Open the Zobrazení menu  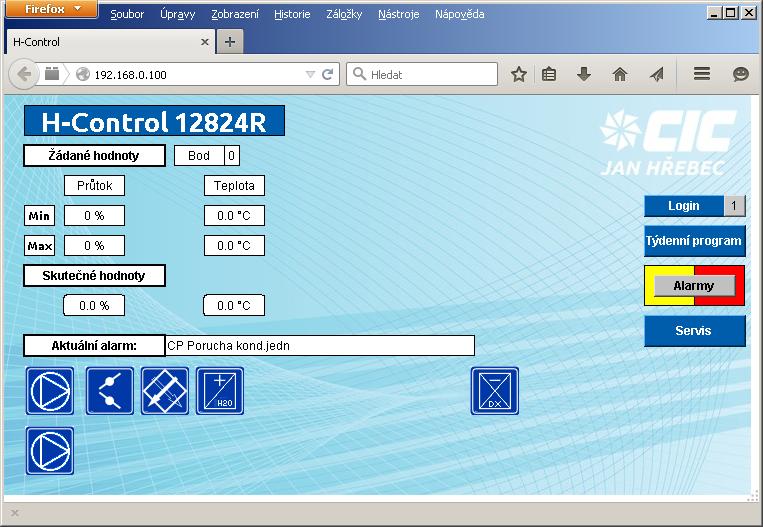coord(235,14)
